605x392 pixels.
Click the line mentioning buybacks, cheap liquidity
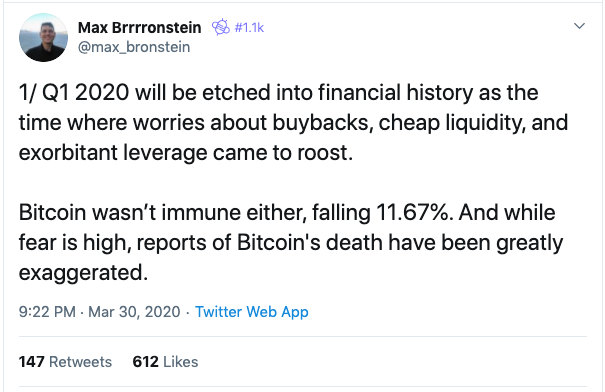[x=293, y=123]
